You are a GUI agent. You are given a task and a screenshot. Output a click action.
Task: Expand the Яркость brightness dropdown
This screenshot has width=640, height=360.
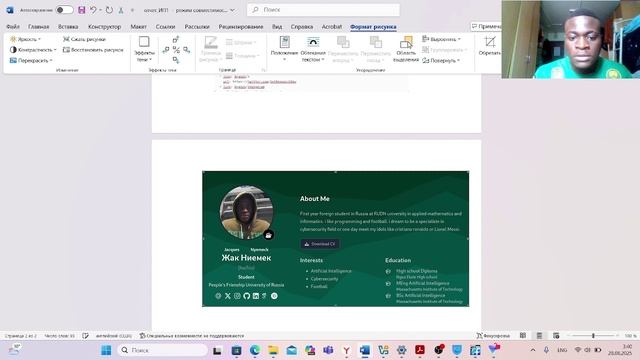click(25, 39)
